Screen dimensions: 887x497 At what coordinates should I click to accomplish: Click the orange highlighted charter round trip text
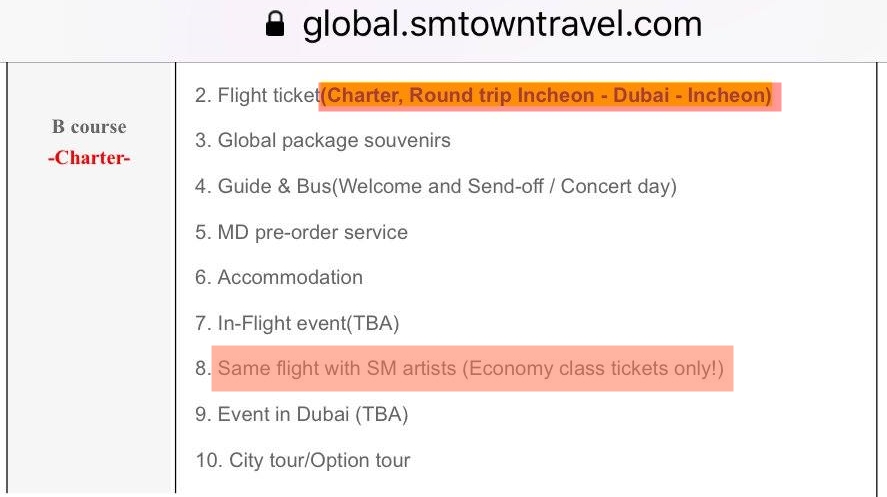pyautogui.click(x=549, y=96)
